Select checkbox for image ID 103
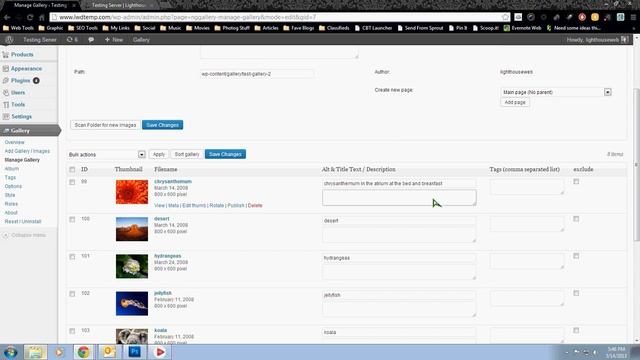 tap(72, 331)
